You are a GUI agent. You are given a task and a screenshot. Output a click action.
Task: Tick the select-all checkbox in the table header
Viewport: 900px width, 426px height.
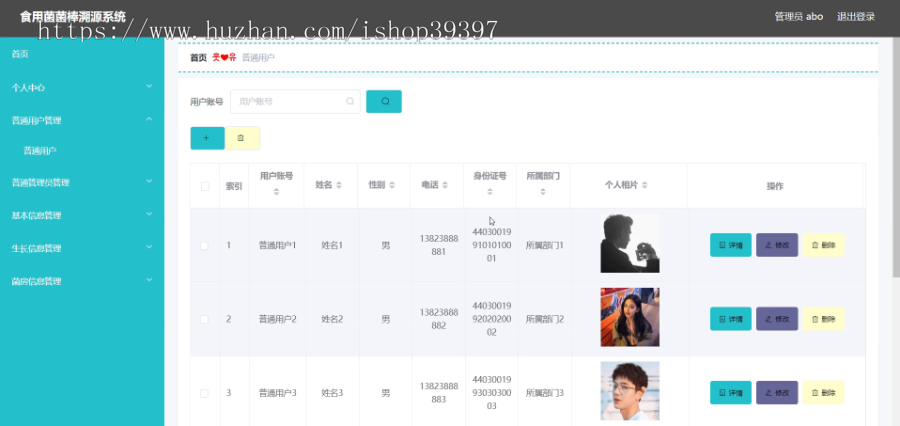(x=205, y=186)
